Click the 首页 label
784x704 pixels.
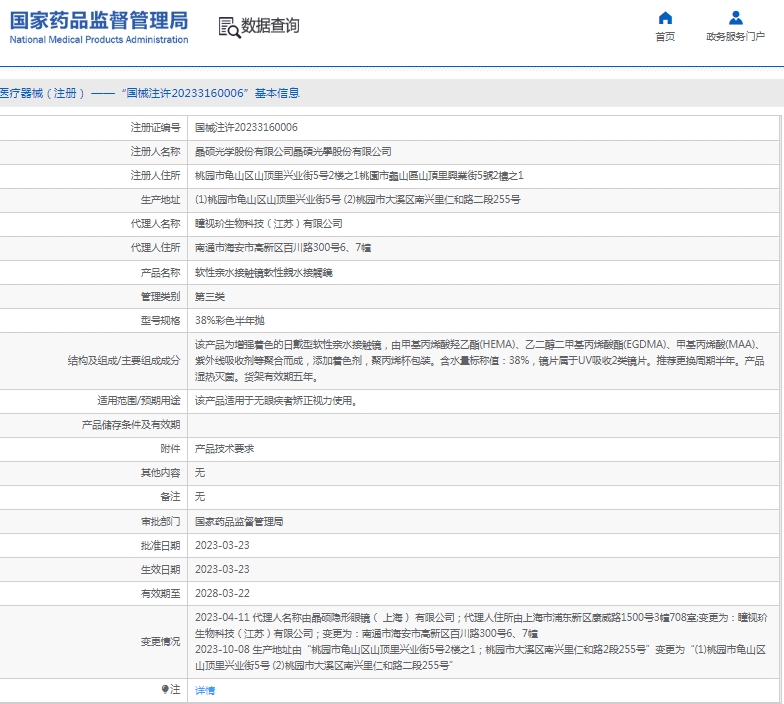tap(665, 36)
